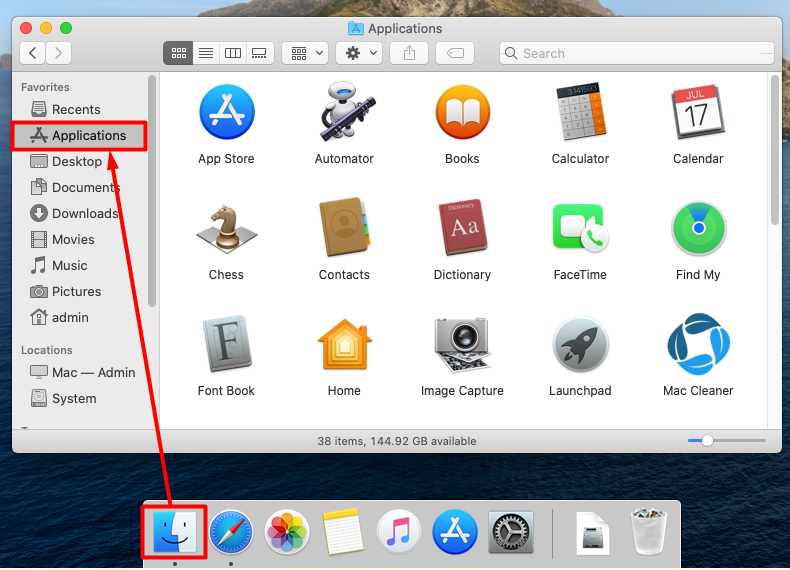Click the '38 items, 144.92 GB available' status text
Image resolution: width=790 pixels, height=570 pixels.
tap(397, 441)
